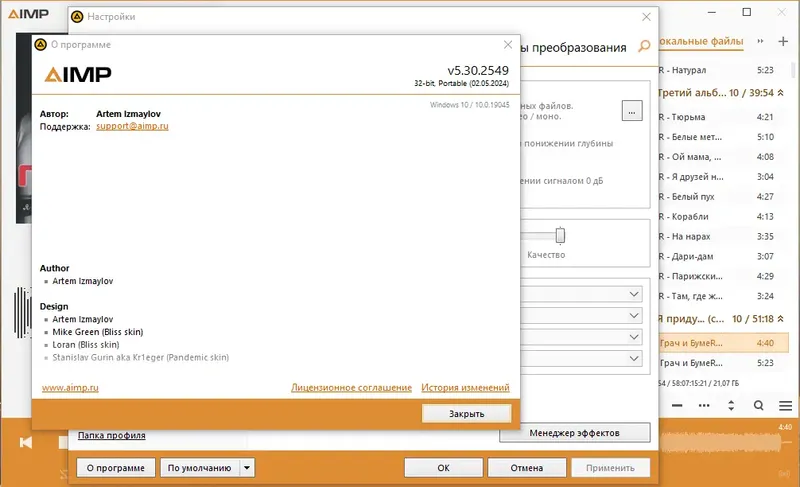Select highlighted track Грач и БумеR 4:40

(x=723, y=343)
